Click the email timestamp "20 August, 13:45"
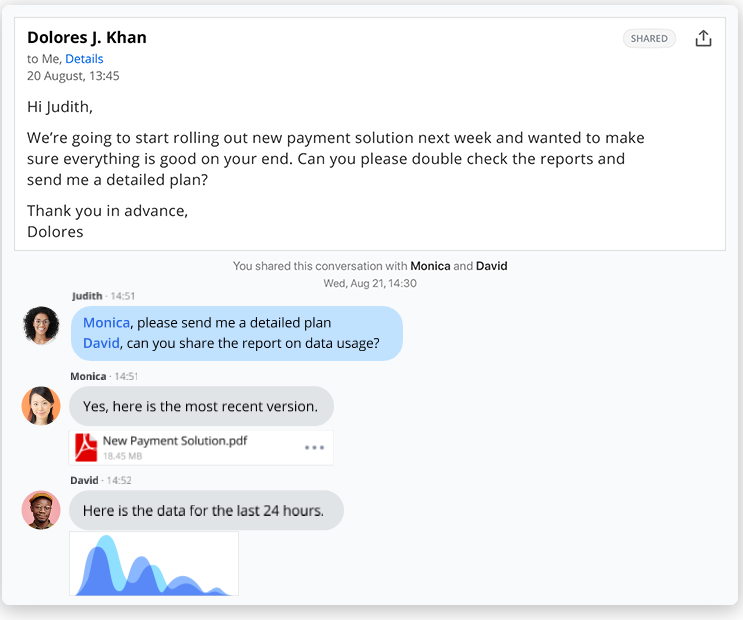743x620 pixels. click(73, 76)
